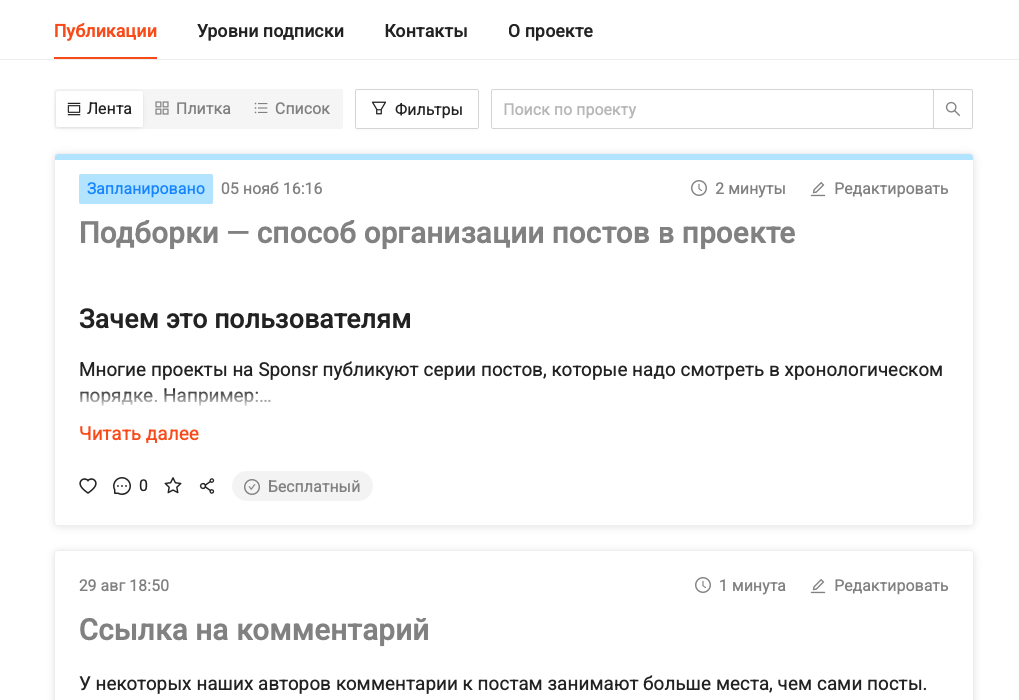Screen dimensions: 1019x700
Task: Click the clock icon beside 2 минуты
Action: 699,189
